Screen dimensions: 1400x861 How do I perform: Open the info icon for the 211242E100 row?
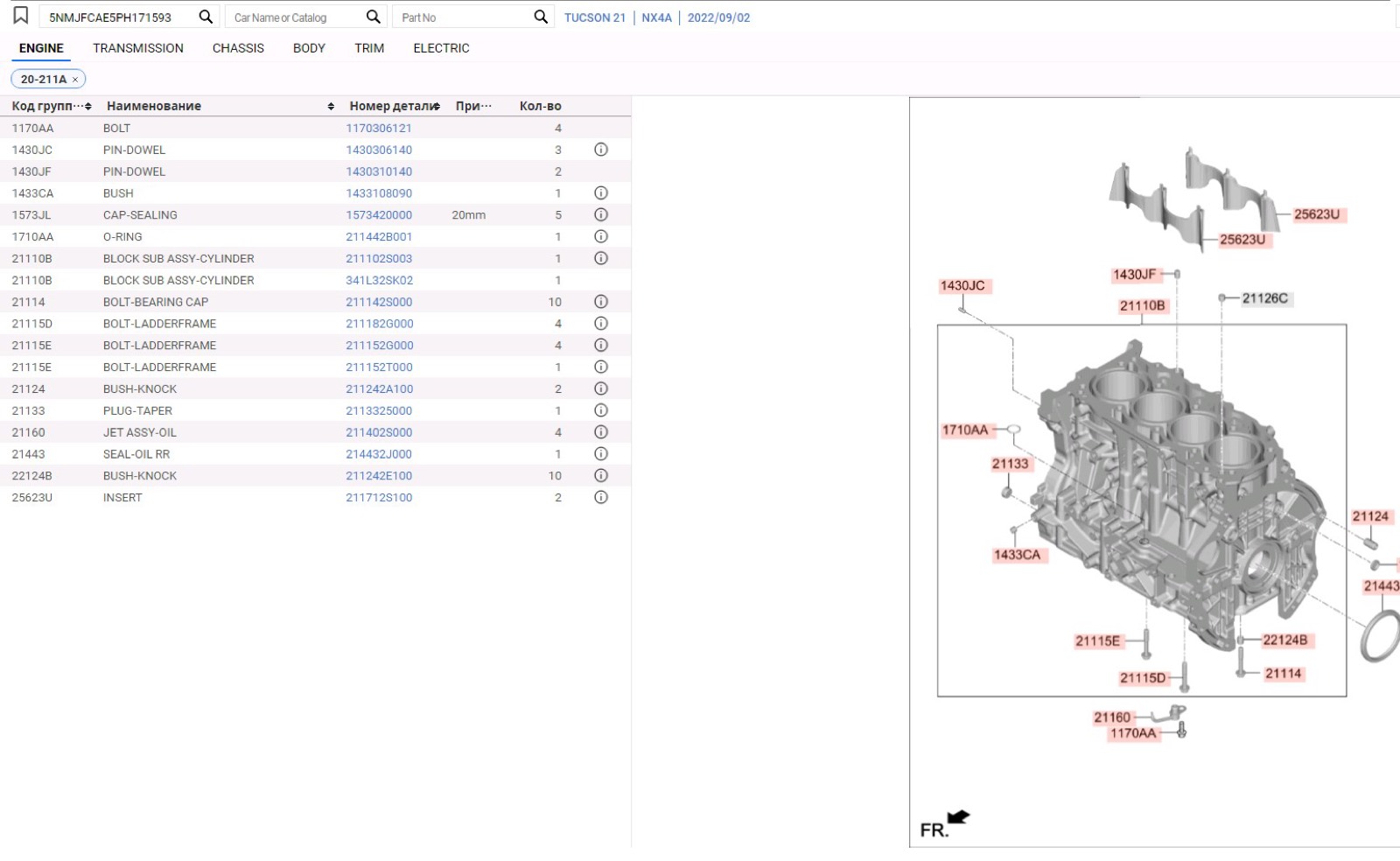[601, 475]
